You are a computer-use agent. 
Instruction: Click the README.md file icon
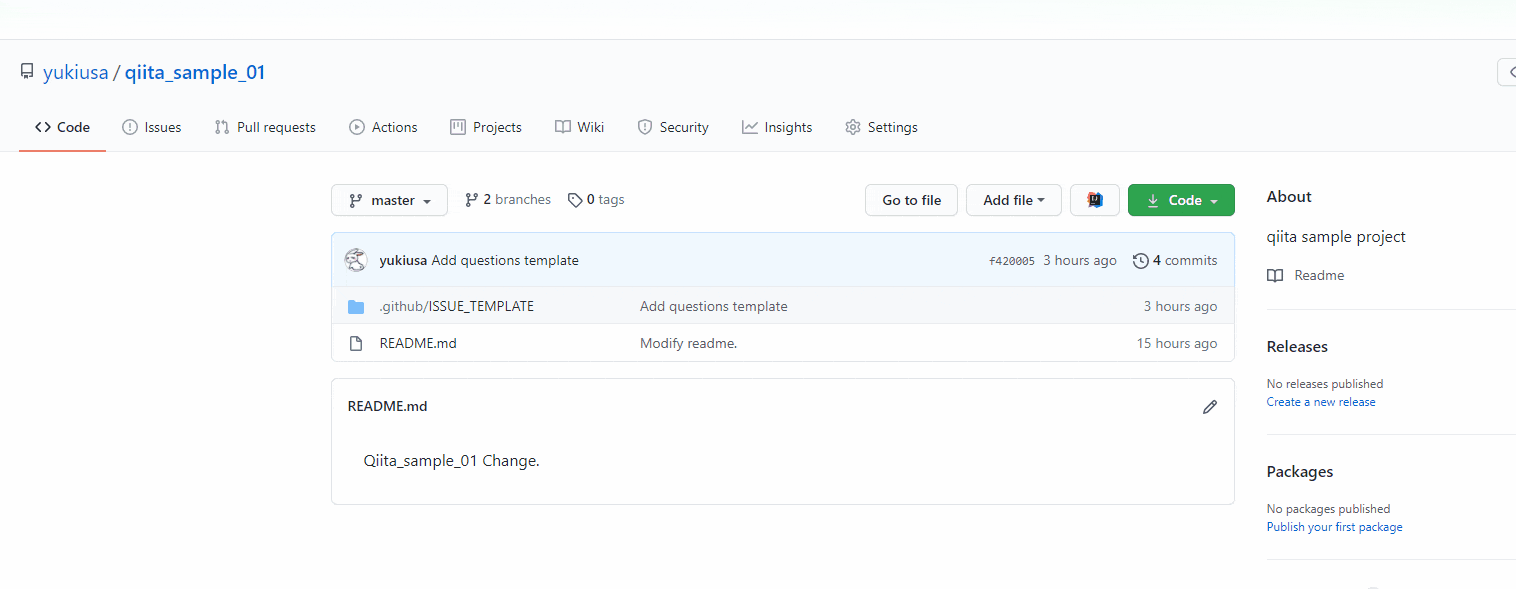(x=356, y=342)
